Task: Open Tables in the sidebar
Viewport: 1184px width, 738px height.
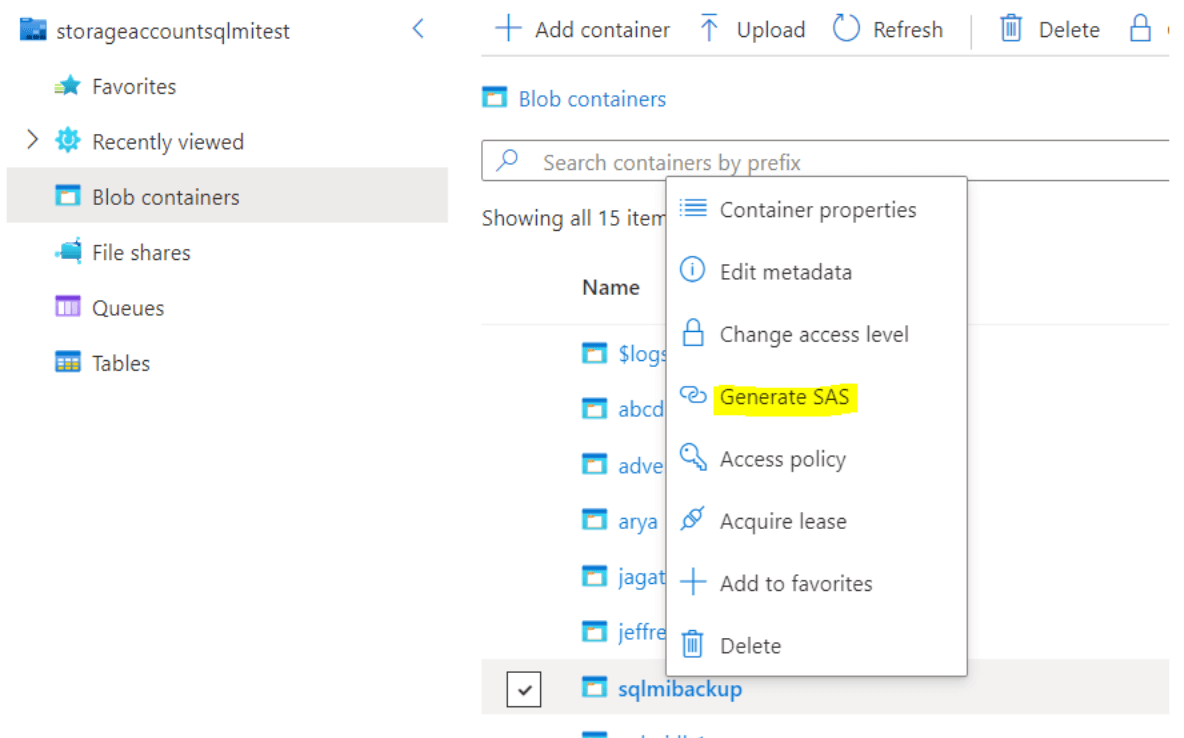Action: (x=120, y=363)
